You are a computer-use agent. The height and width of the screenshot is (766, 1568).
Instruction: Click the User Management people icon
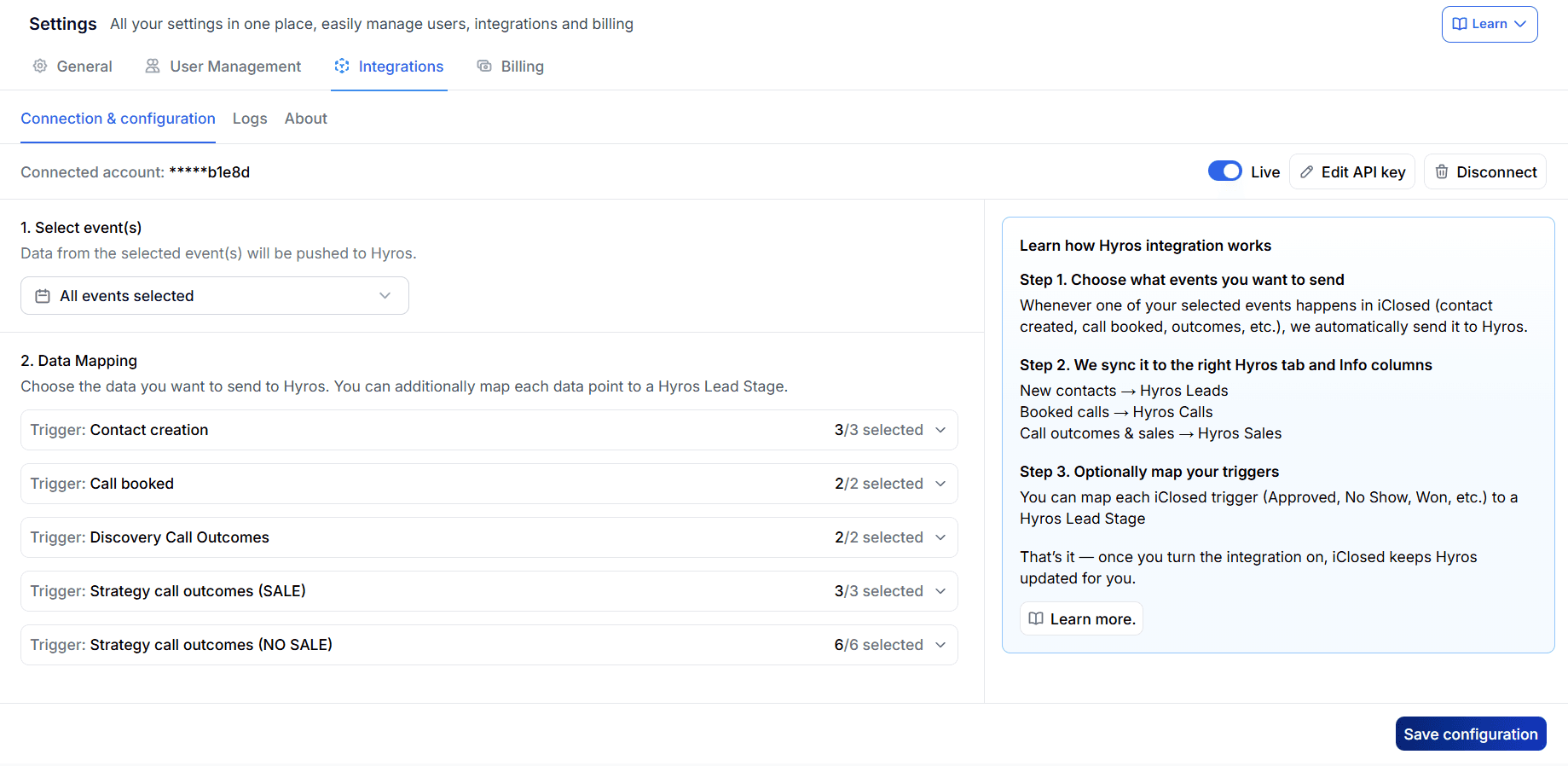tap(153, 66)
